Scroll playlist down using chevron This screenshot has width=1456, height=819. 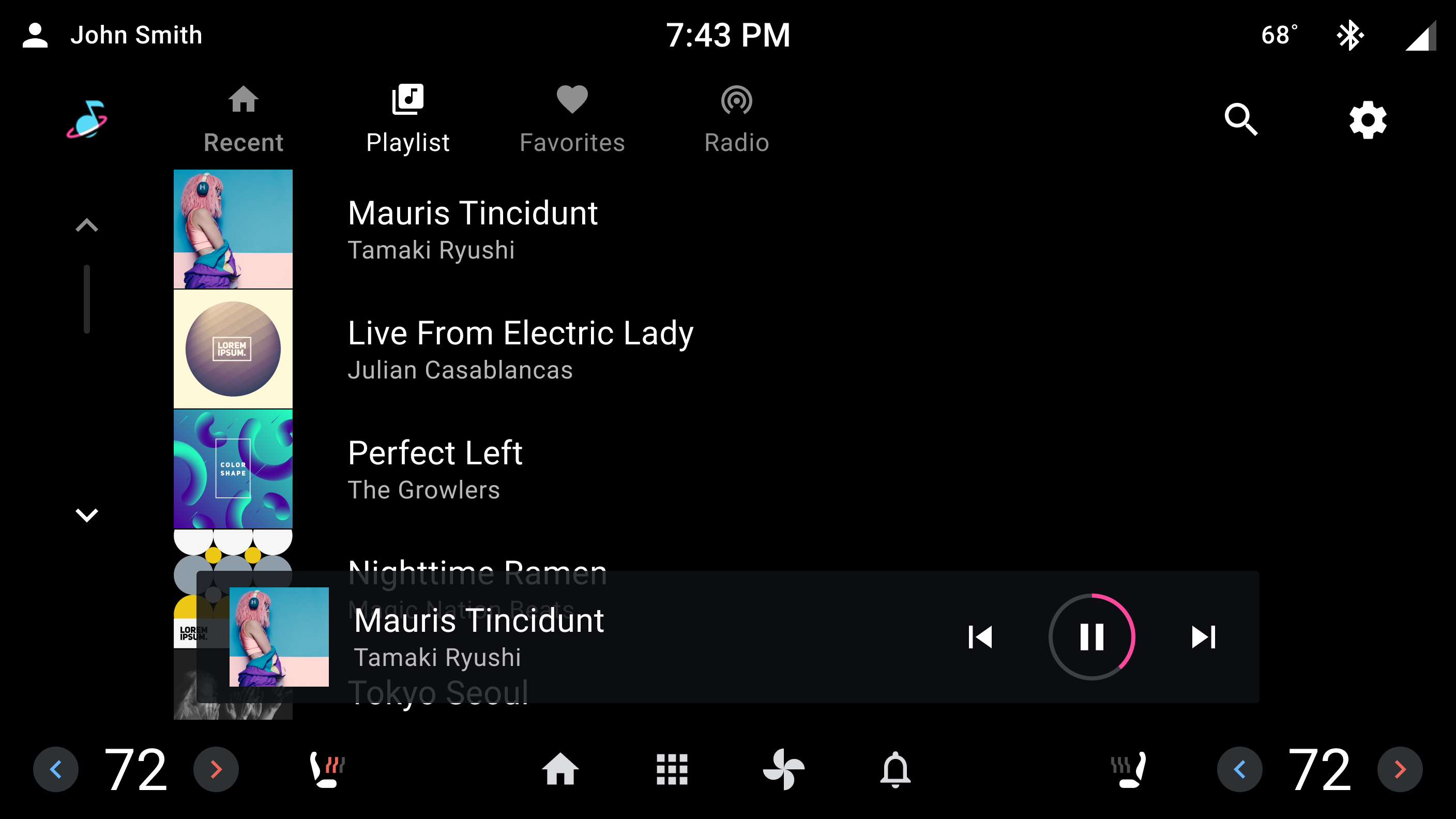(x=87, y=516)
